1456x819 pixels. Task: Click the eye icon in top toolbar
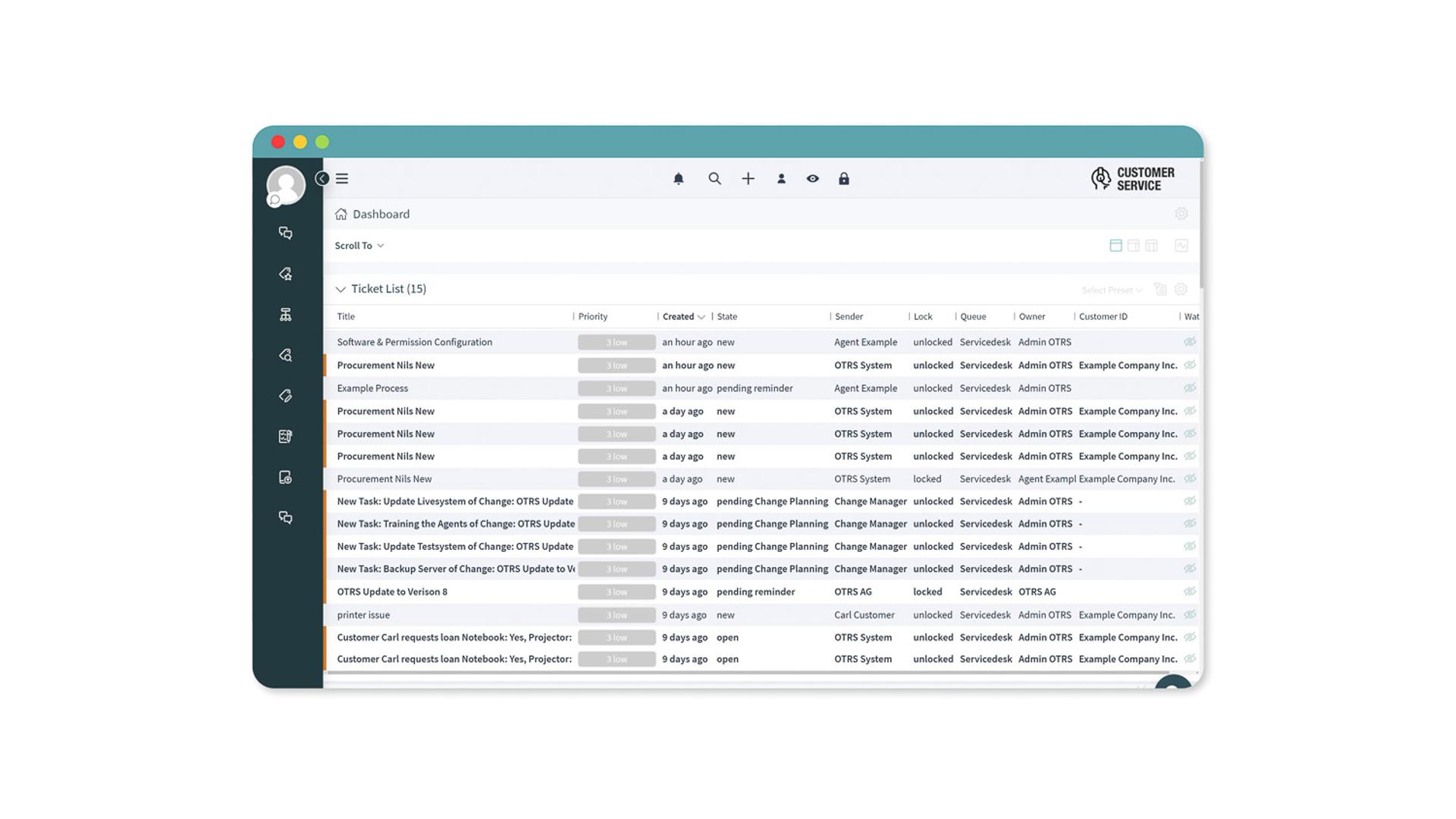click(x=813, y=179)
